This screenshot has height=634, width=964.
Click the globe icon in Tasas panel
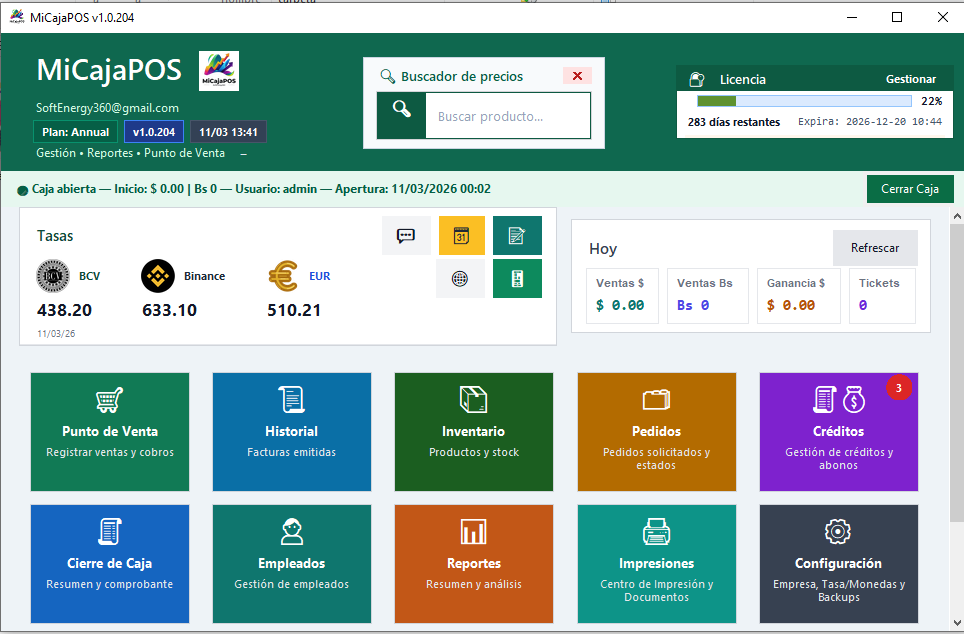(461, 279)
